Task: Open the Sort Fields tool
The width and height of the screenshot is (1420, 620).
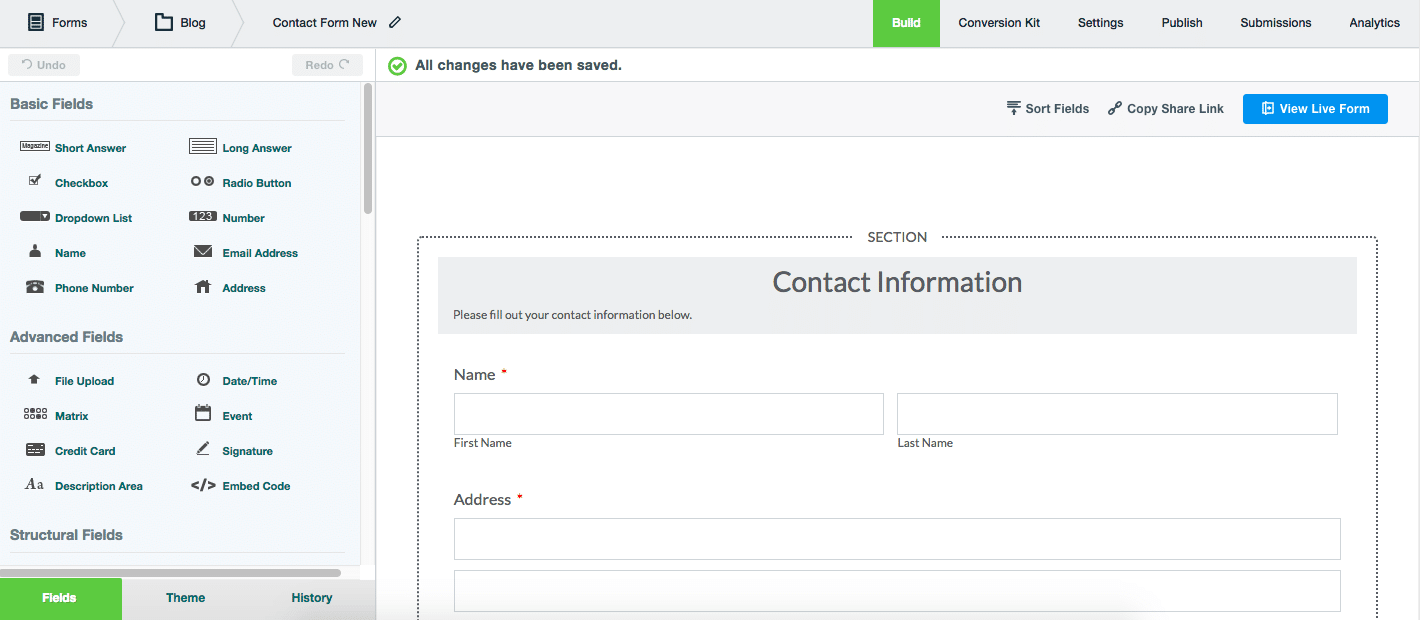Action: [1048, 108]
